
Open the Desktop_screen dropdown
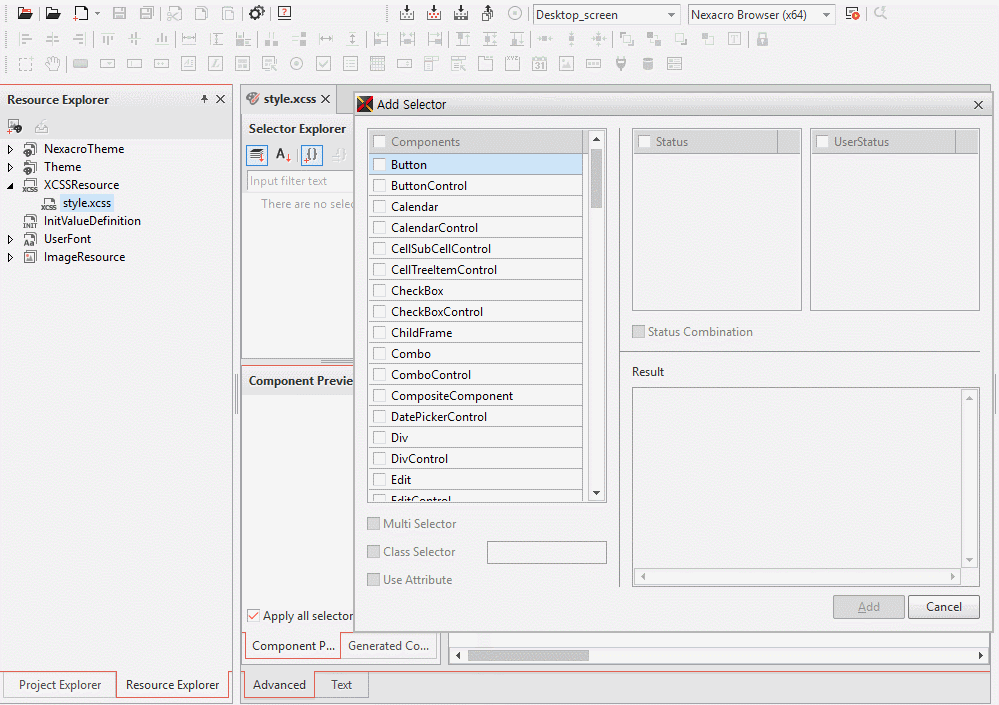coord(671,15)
